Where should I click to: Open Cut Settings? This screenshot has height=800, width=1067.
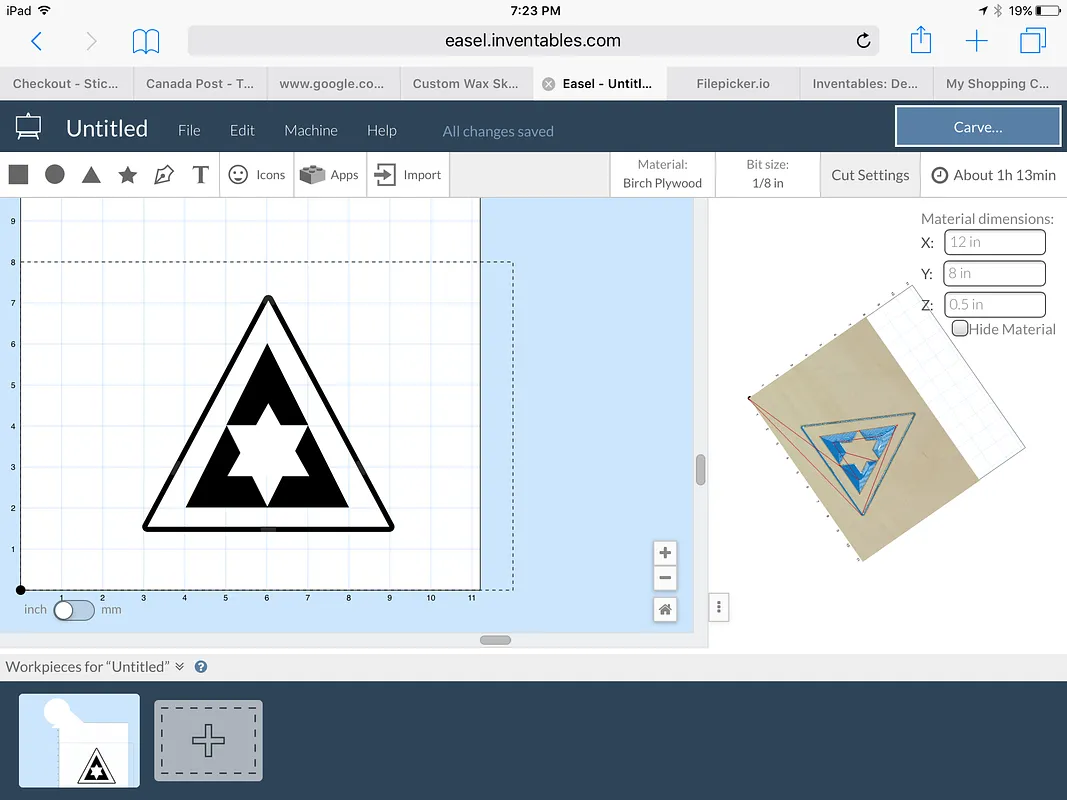point(870,175)
